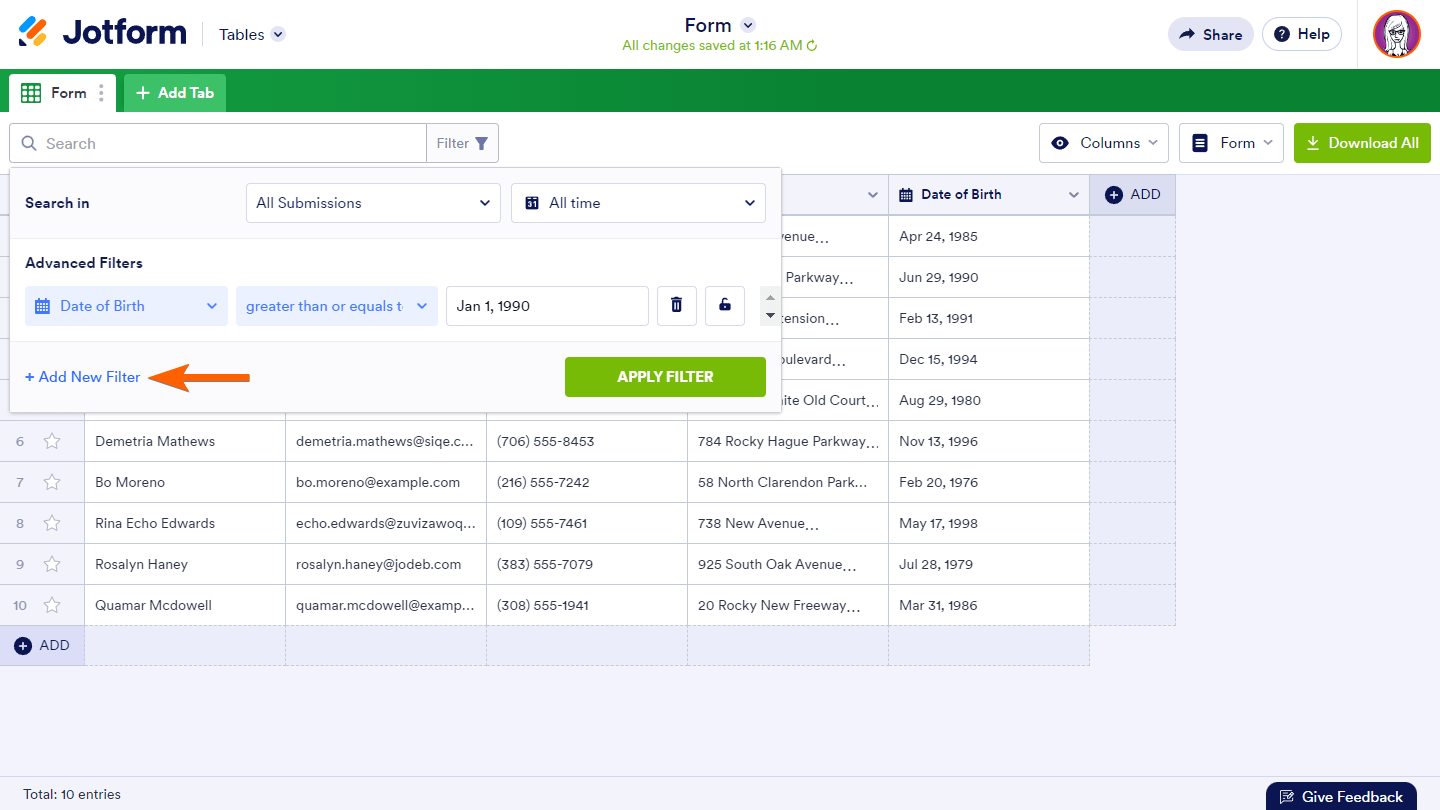The width and height of the screenshot is (1440, 810).
Task: Star row 10 Quamar Mcdowell
Action: coord(52,605)
